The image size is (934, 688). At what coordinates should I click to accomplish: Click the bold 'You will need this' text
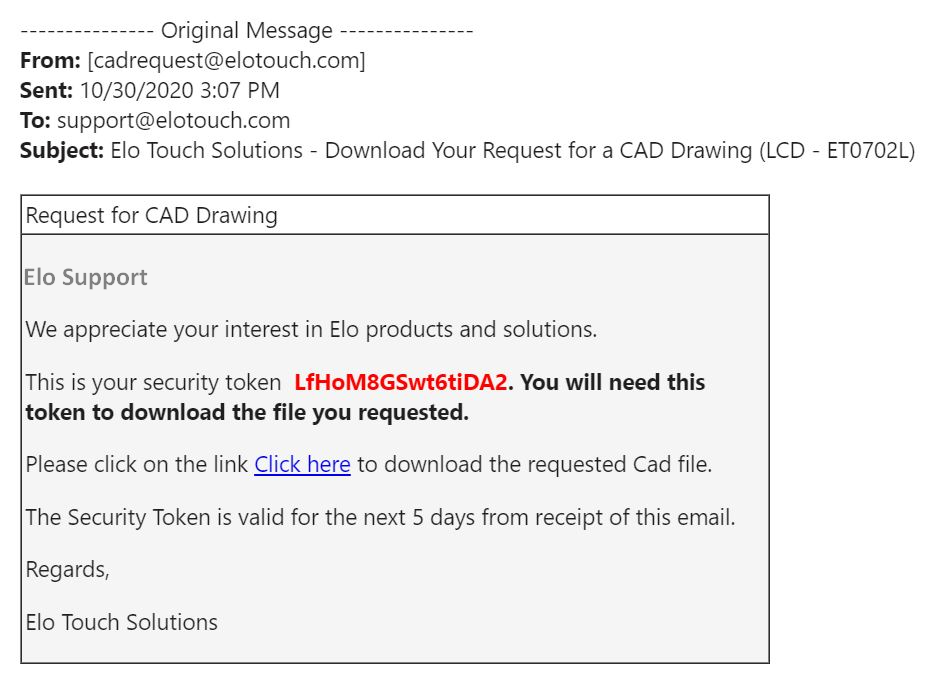pyautogui.click(x=612, y=382)
